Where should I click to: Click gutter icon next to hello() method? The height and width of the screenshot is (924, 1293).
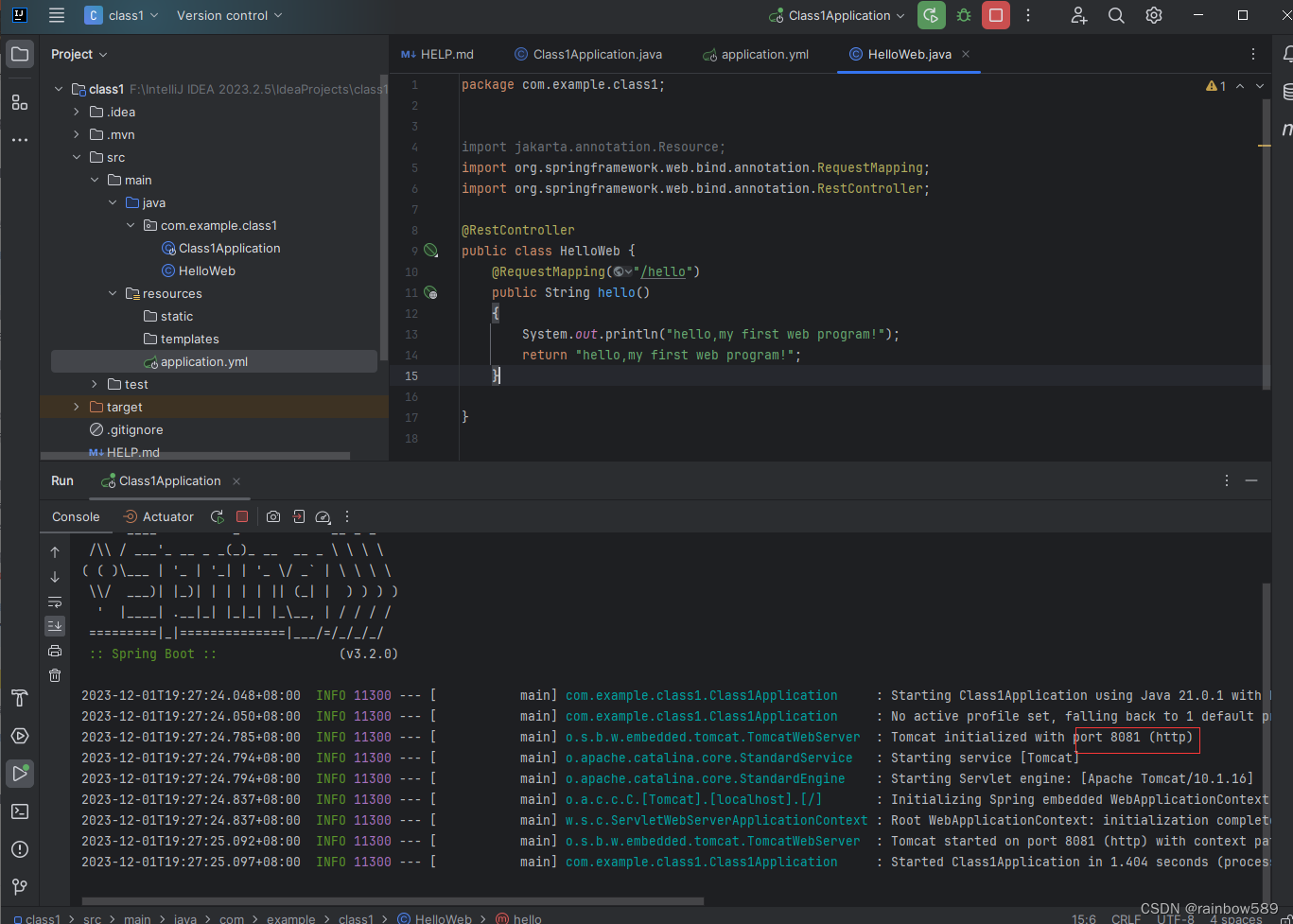click(x=431, y=293)
